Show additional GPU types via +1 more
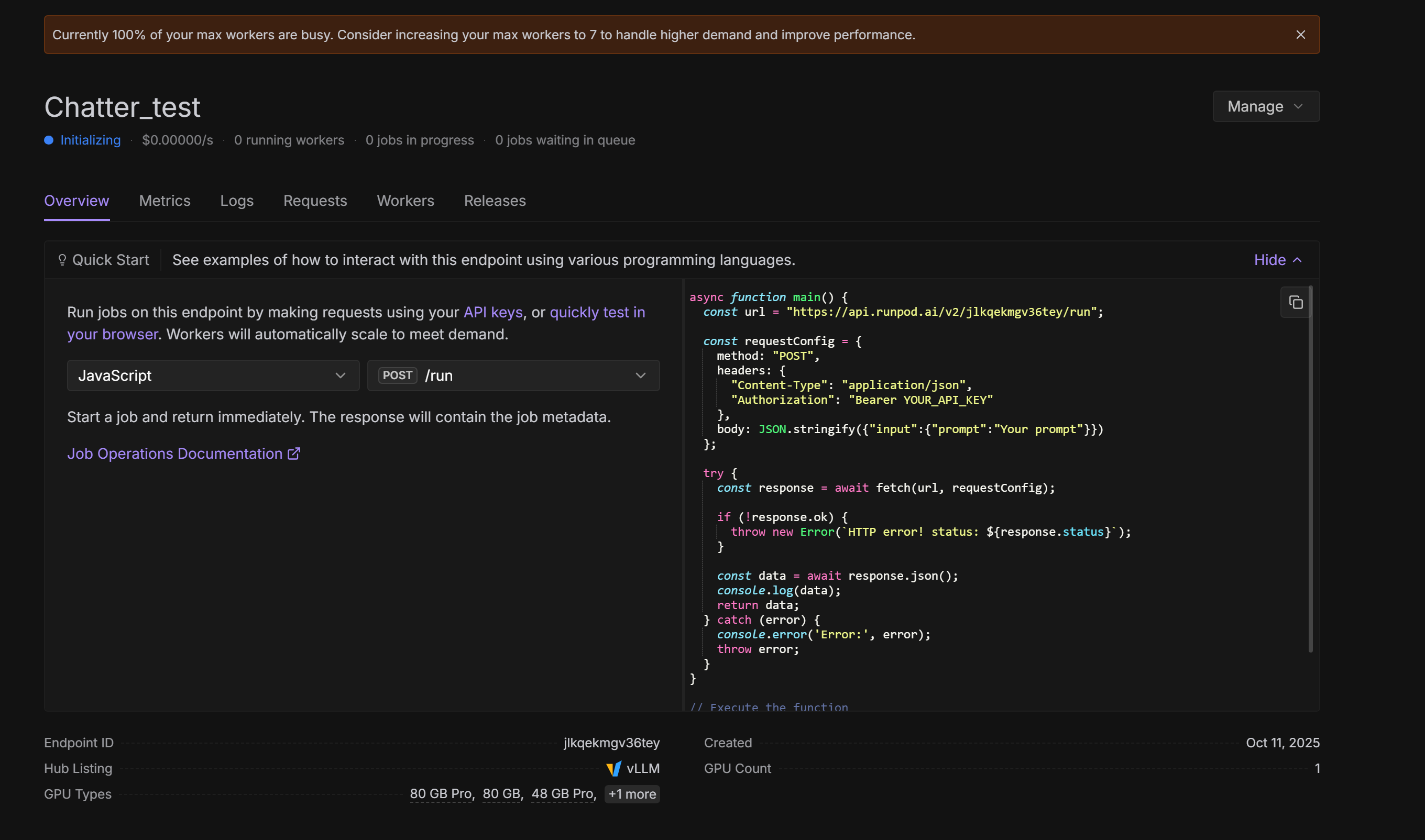The height and width of the screenshot is (840, 1425). pos(632,794)
